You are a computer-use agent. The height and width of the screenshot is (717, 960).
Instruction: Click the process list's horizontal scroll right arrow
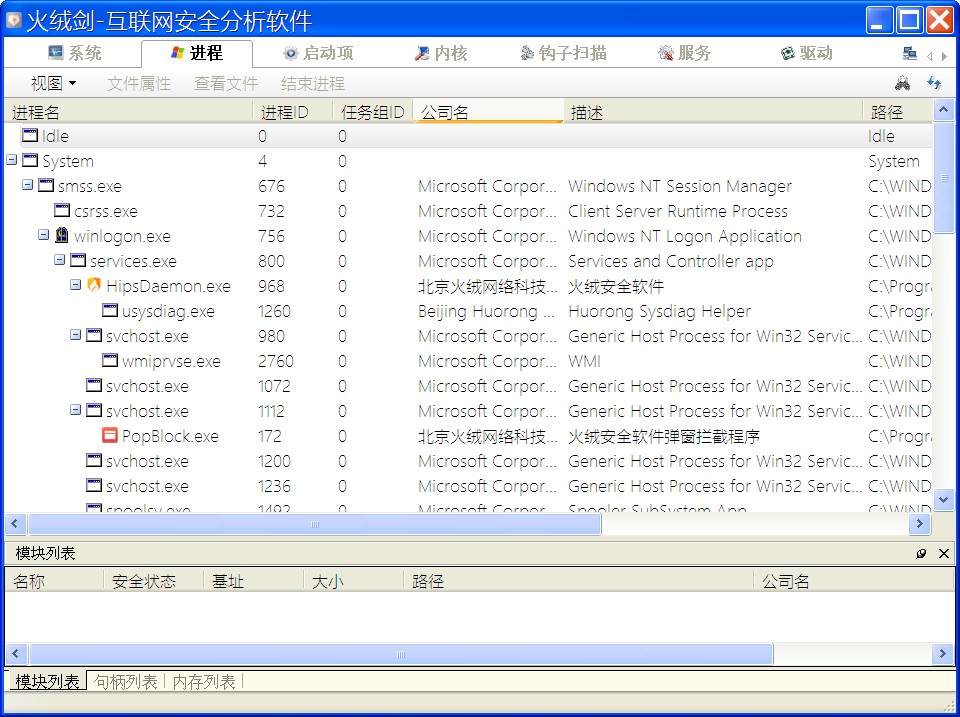click(x=920, y=524)
